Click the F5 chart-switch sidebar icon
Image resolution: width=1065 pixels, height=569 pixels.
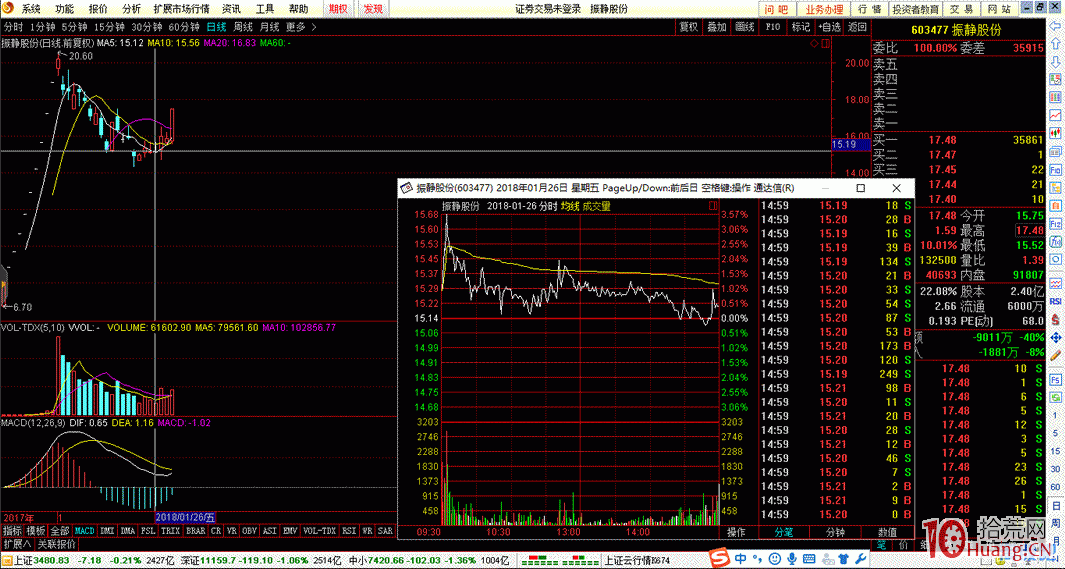pyautogui.click(x=1055, y=379)
